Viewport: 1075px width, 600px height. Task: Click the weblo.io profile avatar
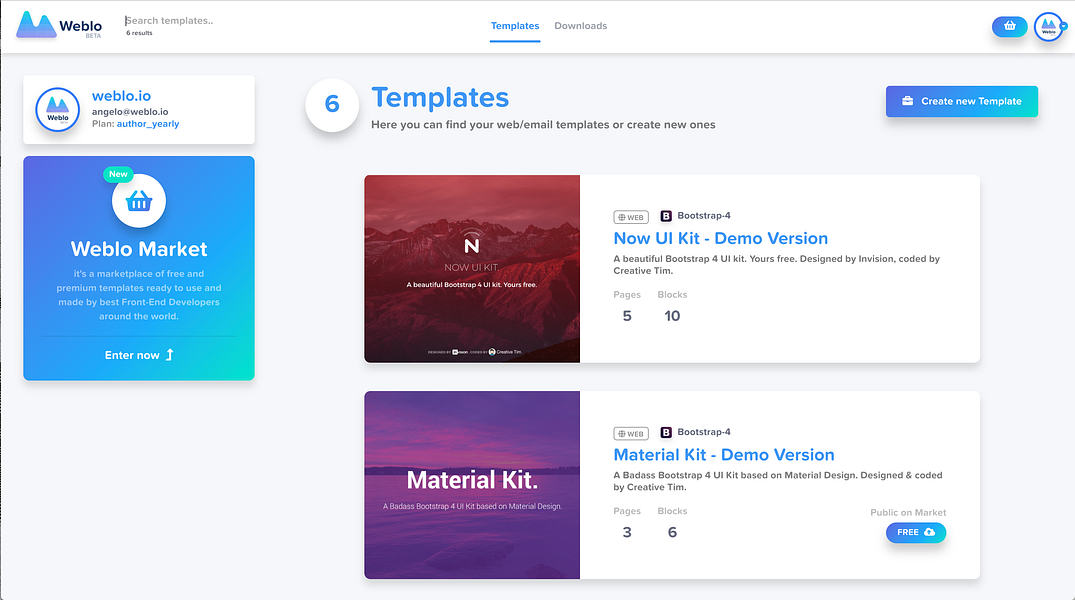tap(58, 110)
